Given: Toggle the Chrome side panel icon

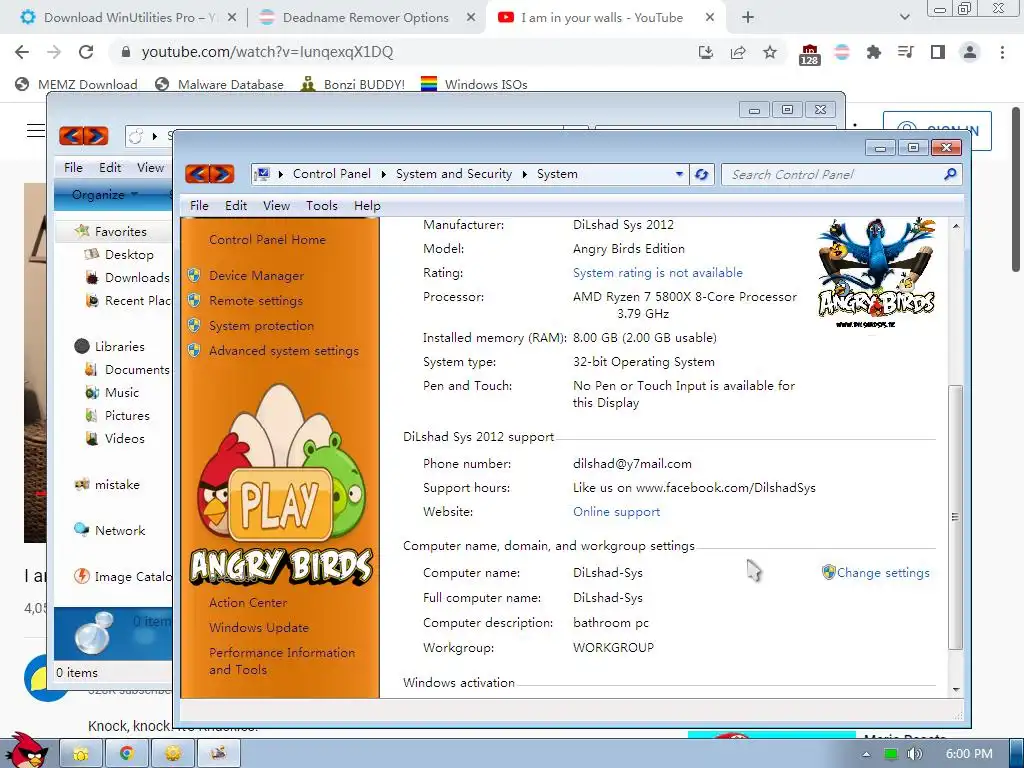Looking at the screenshot, I should point(938,52).
